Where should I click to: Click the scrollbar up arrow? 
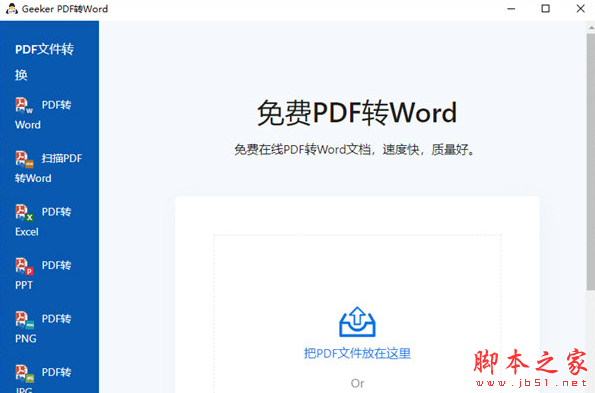[591, 28]
